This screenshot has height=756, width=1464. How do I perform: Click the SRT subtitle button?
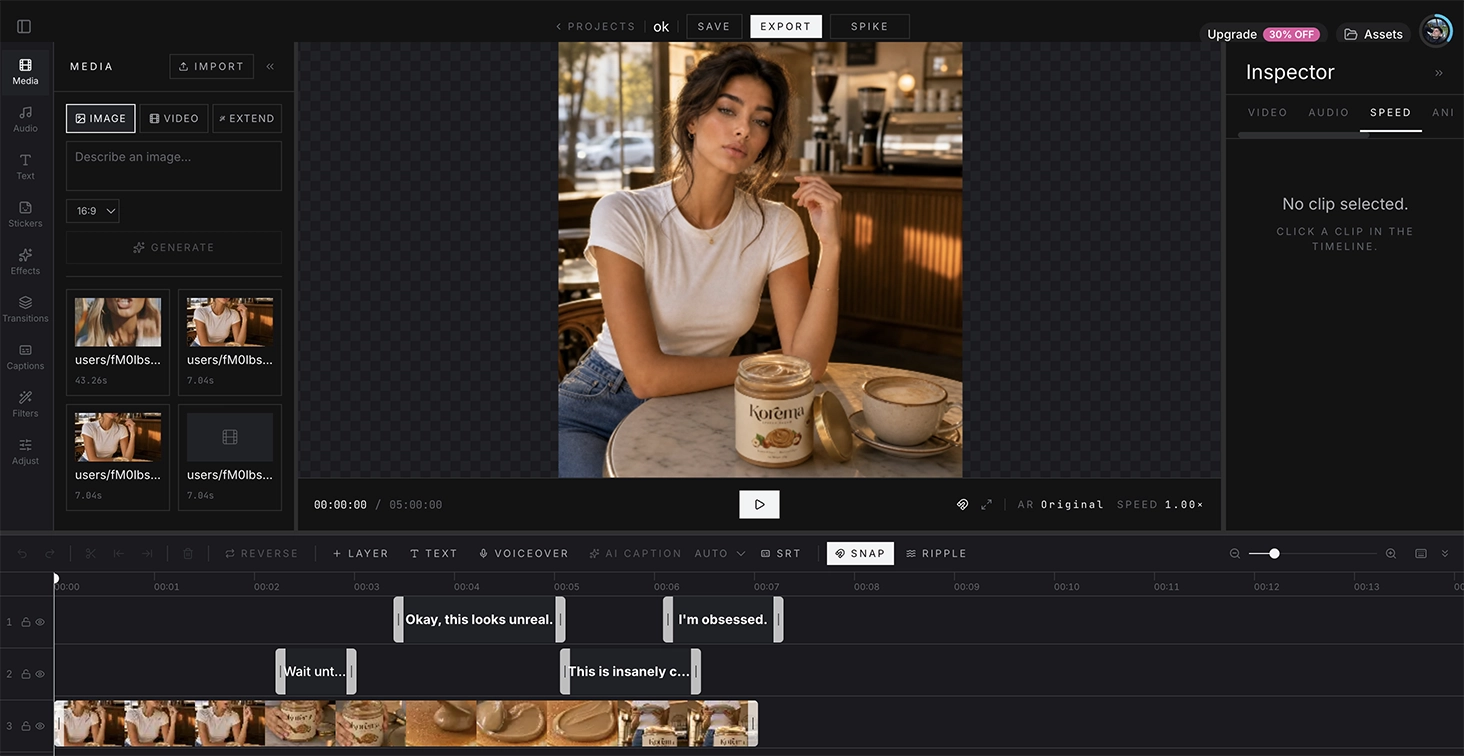coord(781,553)
